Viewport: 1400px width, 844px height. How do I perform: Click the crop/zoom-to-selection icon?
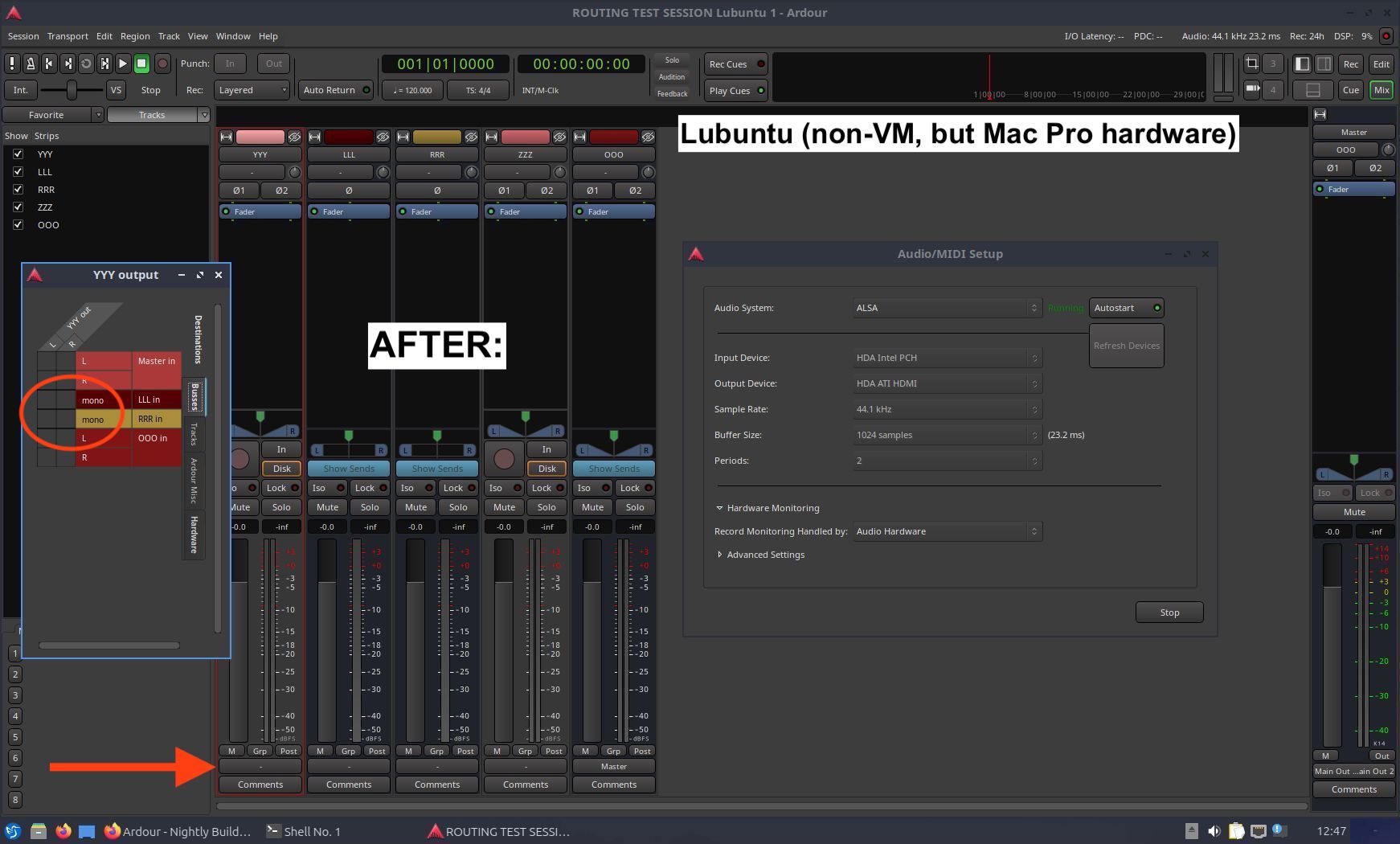1251,64
